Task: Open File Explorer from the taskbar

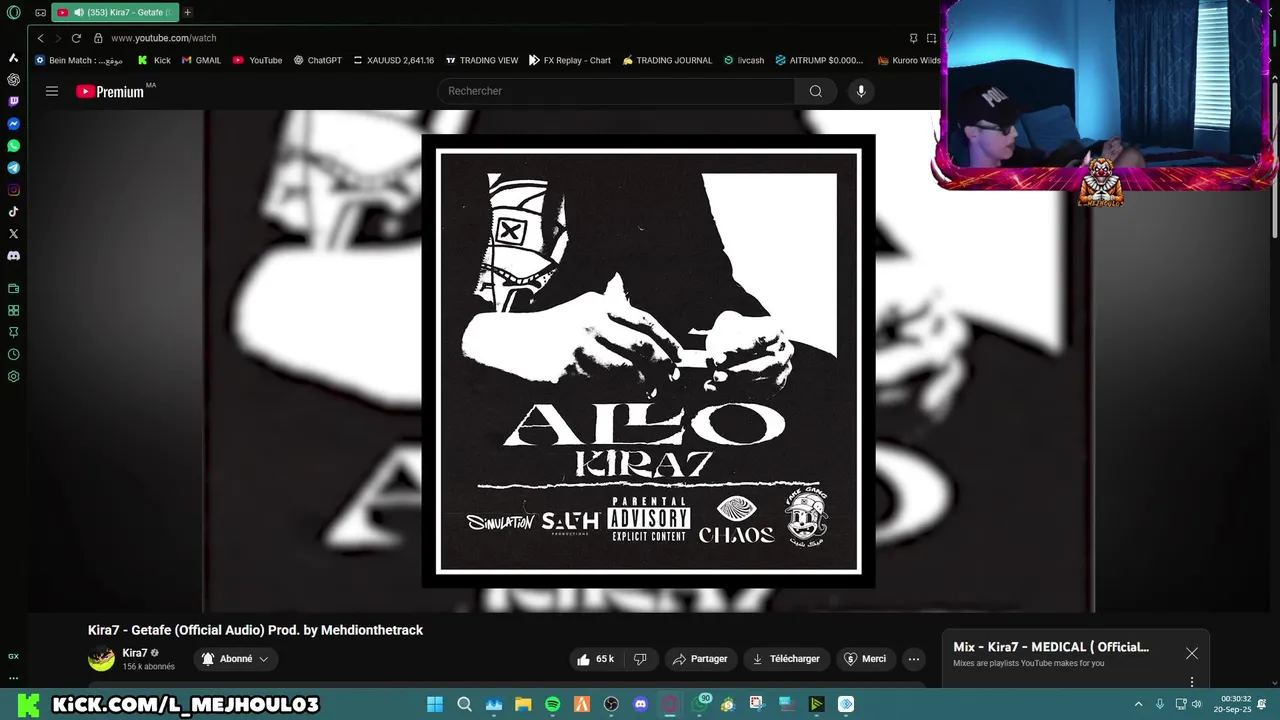Action: click(x=523, y=704)
